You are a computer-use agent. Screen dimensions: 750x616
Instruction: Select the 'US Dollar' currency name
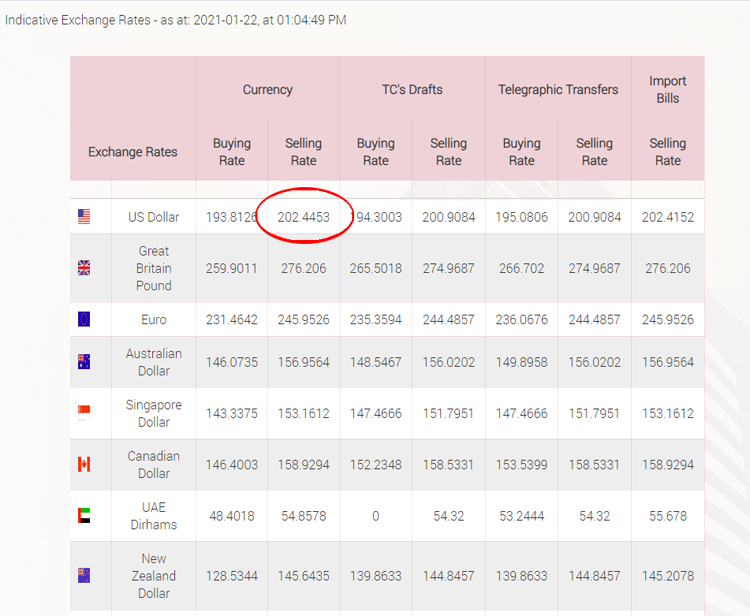[154, 217]
